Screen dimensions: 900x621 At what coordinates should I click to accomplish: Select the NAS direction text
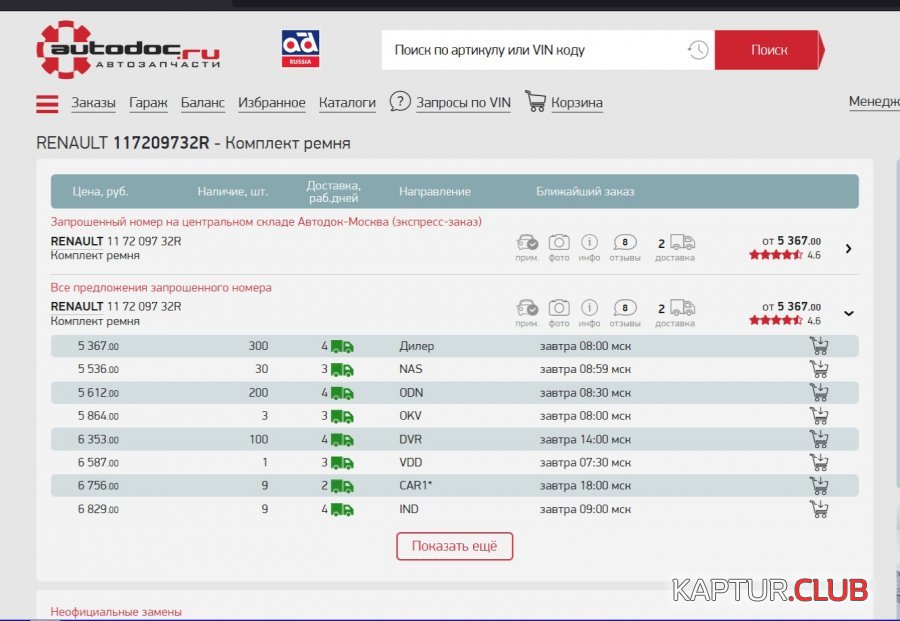tap(410, 369)
